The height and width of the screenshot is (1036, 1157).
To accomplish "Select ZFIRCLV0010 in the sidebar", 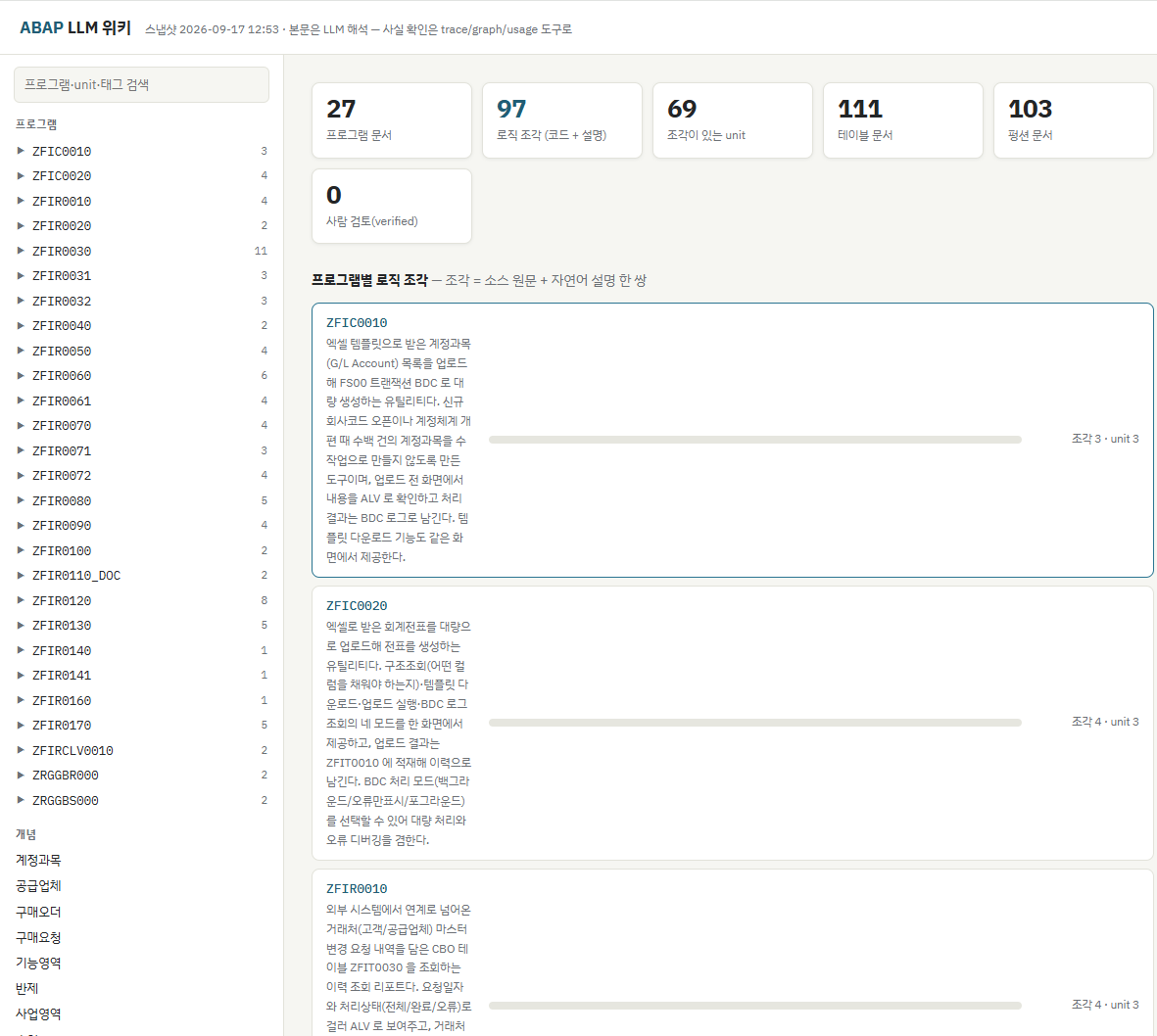I will pos(72,751).
